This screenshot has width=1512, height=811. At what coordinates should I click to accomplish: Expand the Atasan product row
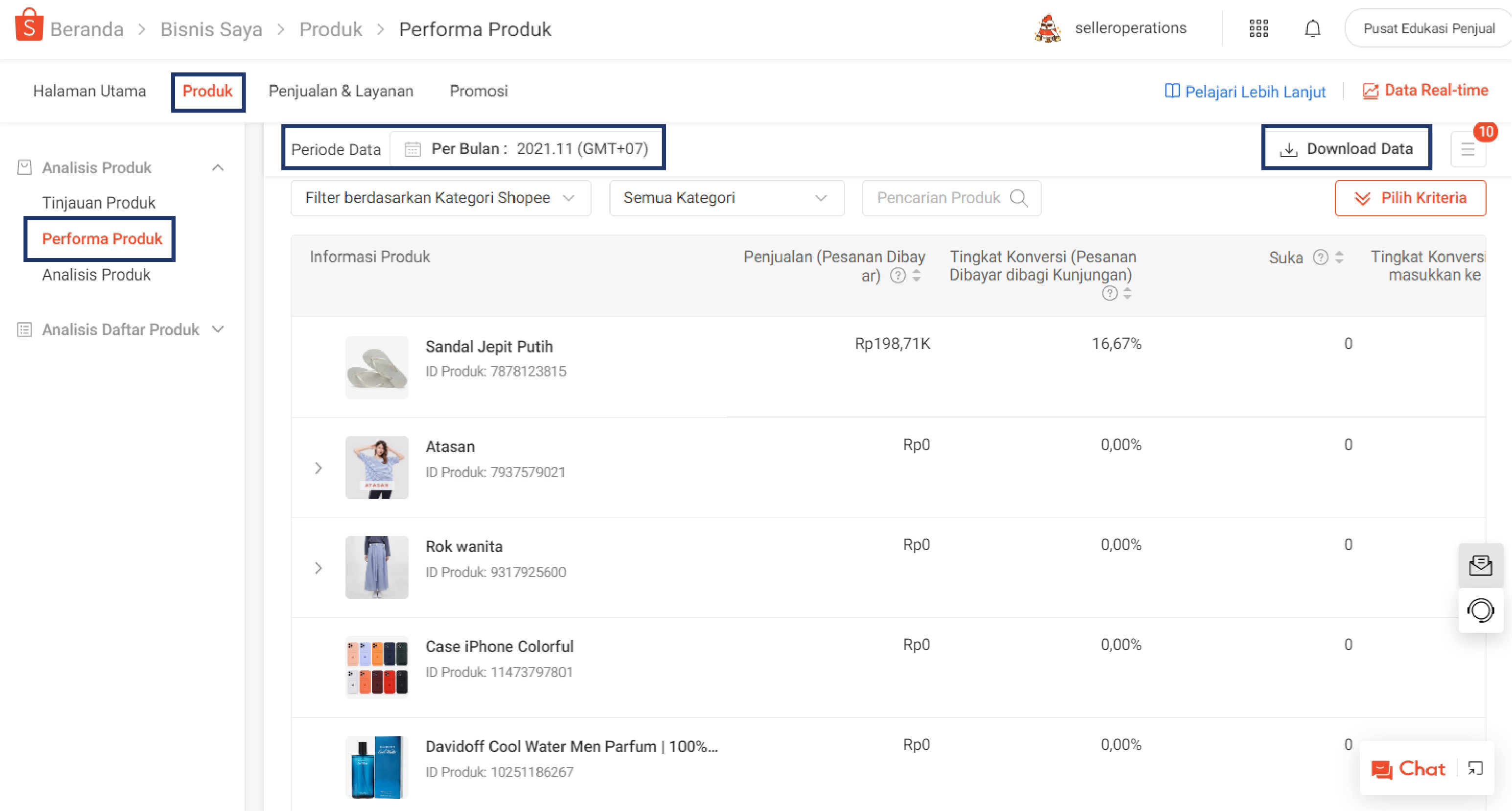(x=318, y=468)
